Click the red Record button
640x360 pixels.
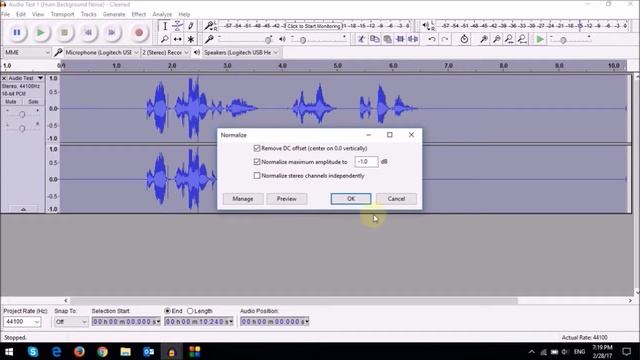(139, 32)
